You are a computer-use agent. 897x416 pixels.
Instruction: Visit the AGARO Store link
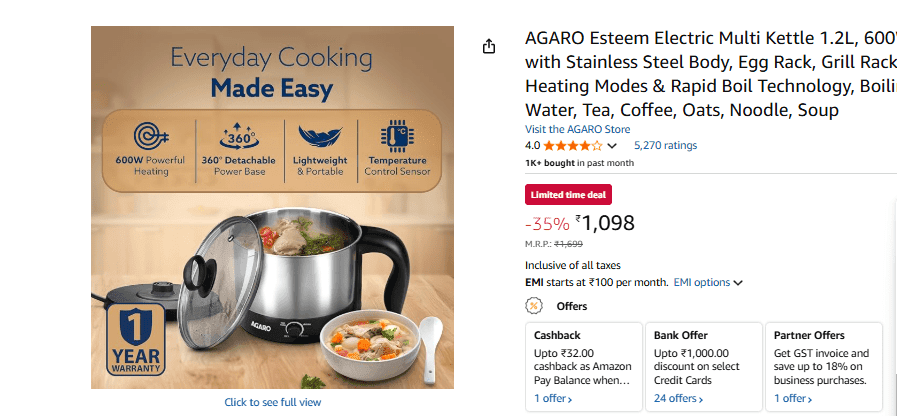pyautogui.click(x=575, y=130)
